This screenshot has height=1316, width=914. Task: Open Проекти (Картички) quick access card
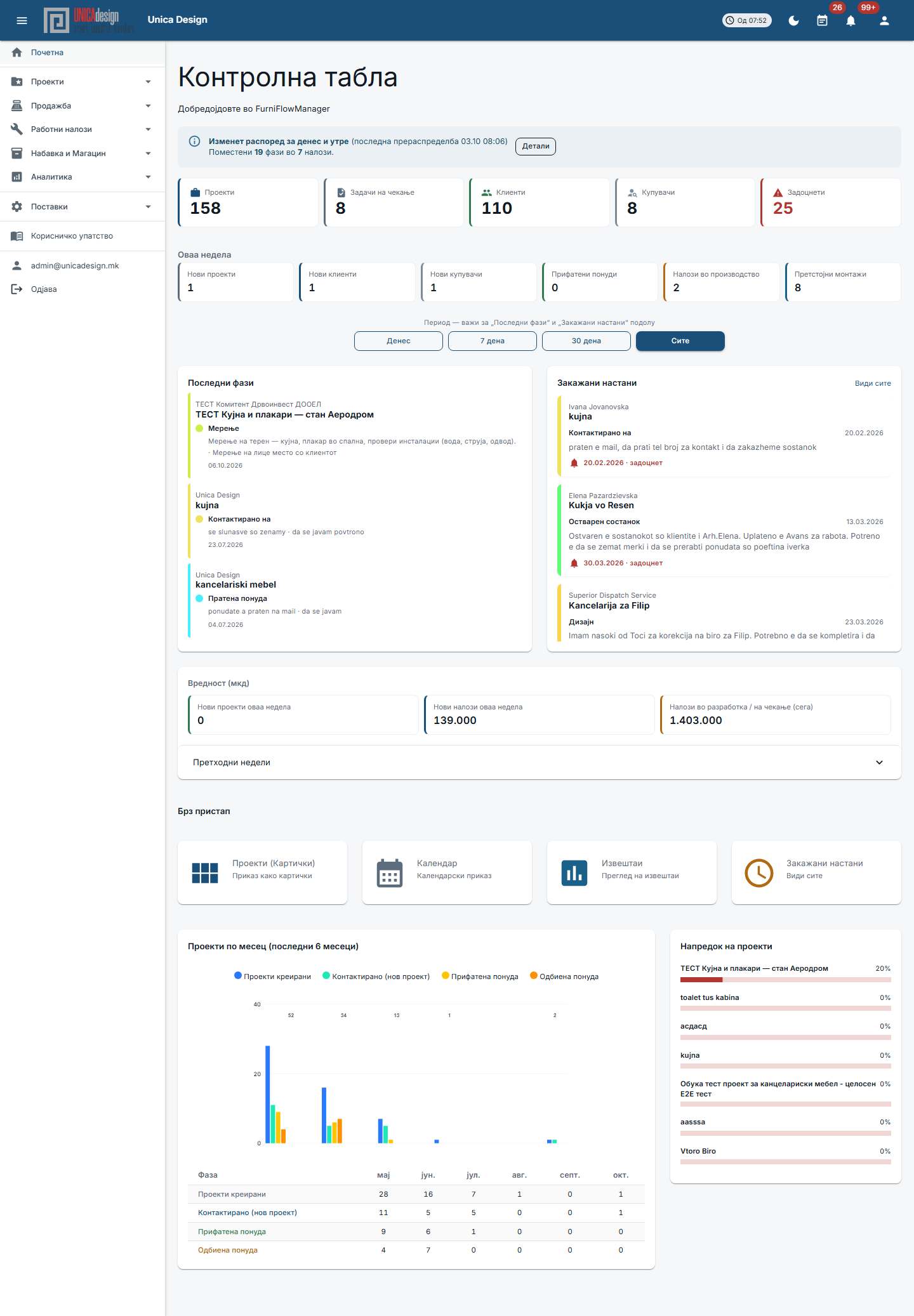pyautogui.click(x=262, y=872)
